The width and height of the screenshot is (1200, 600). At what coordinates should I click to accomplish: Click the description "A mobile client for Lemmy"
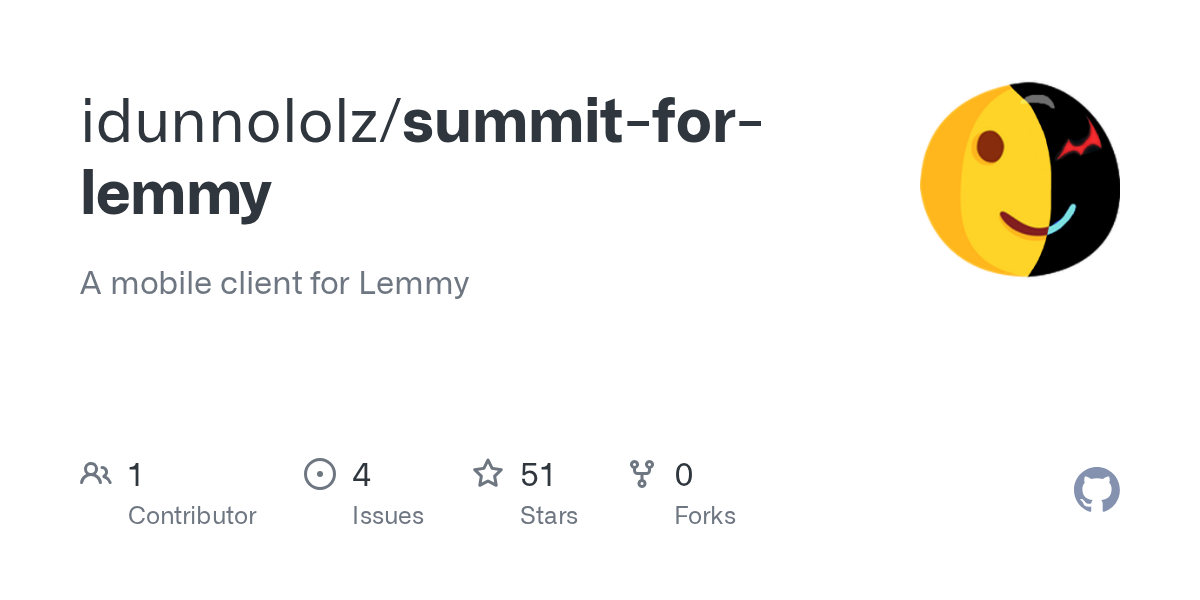tap(274, 283)
